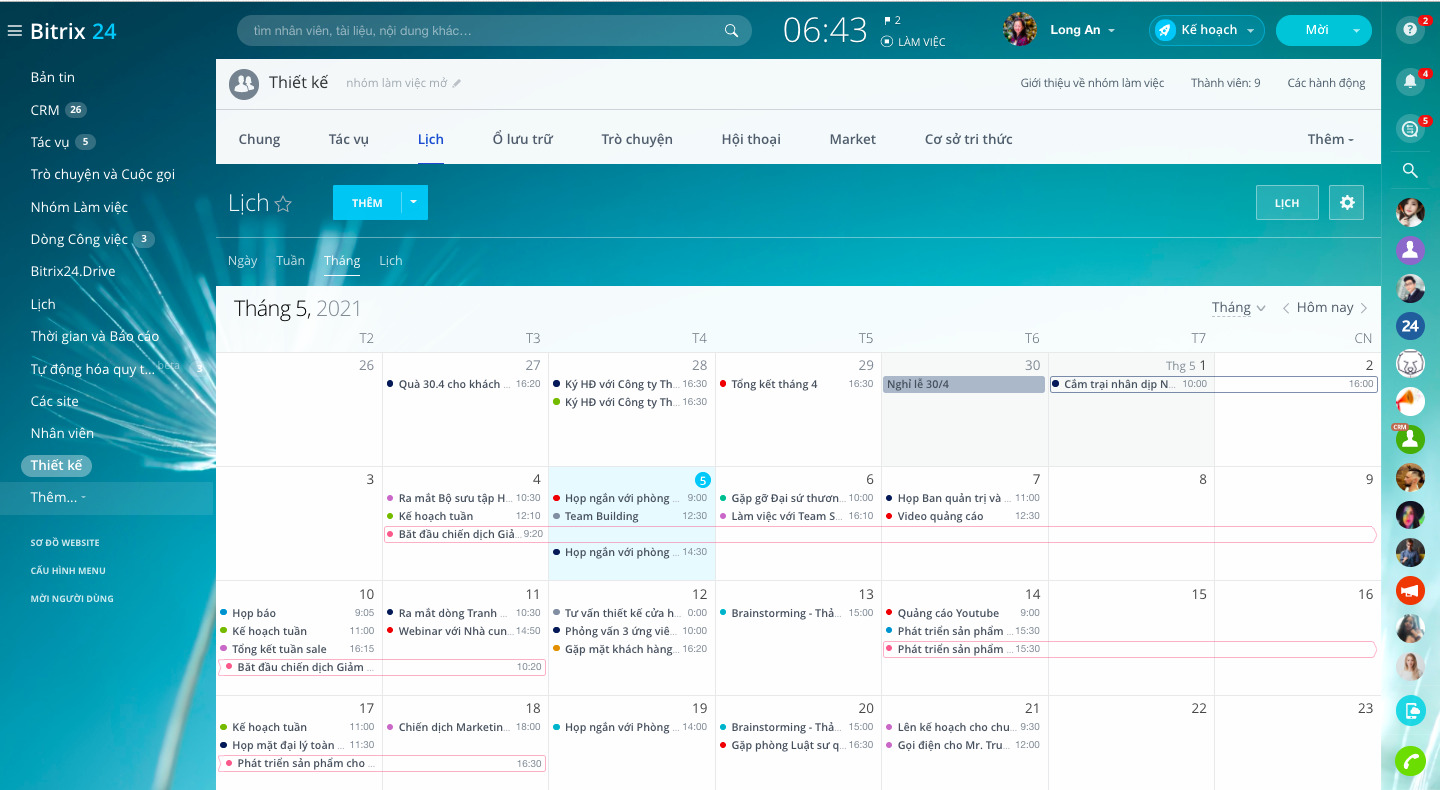Open the notifications bell icon
The height and width of the screenshot is (790, 1440).
pyautogui.click(x=1410, y=82)
